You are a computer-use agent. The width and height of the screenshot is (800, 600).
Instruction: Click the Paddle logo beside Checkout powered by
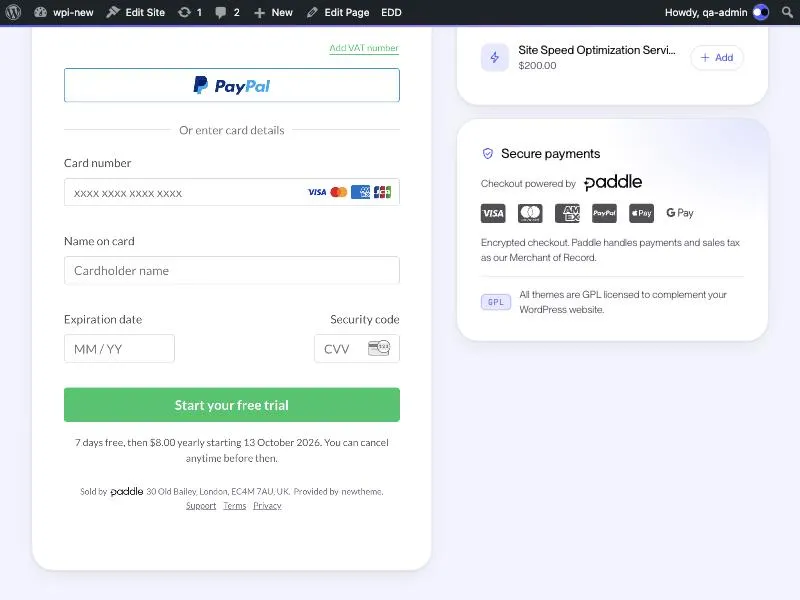613,182
